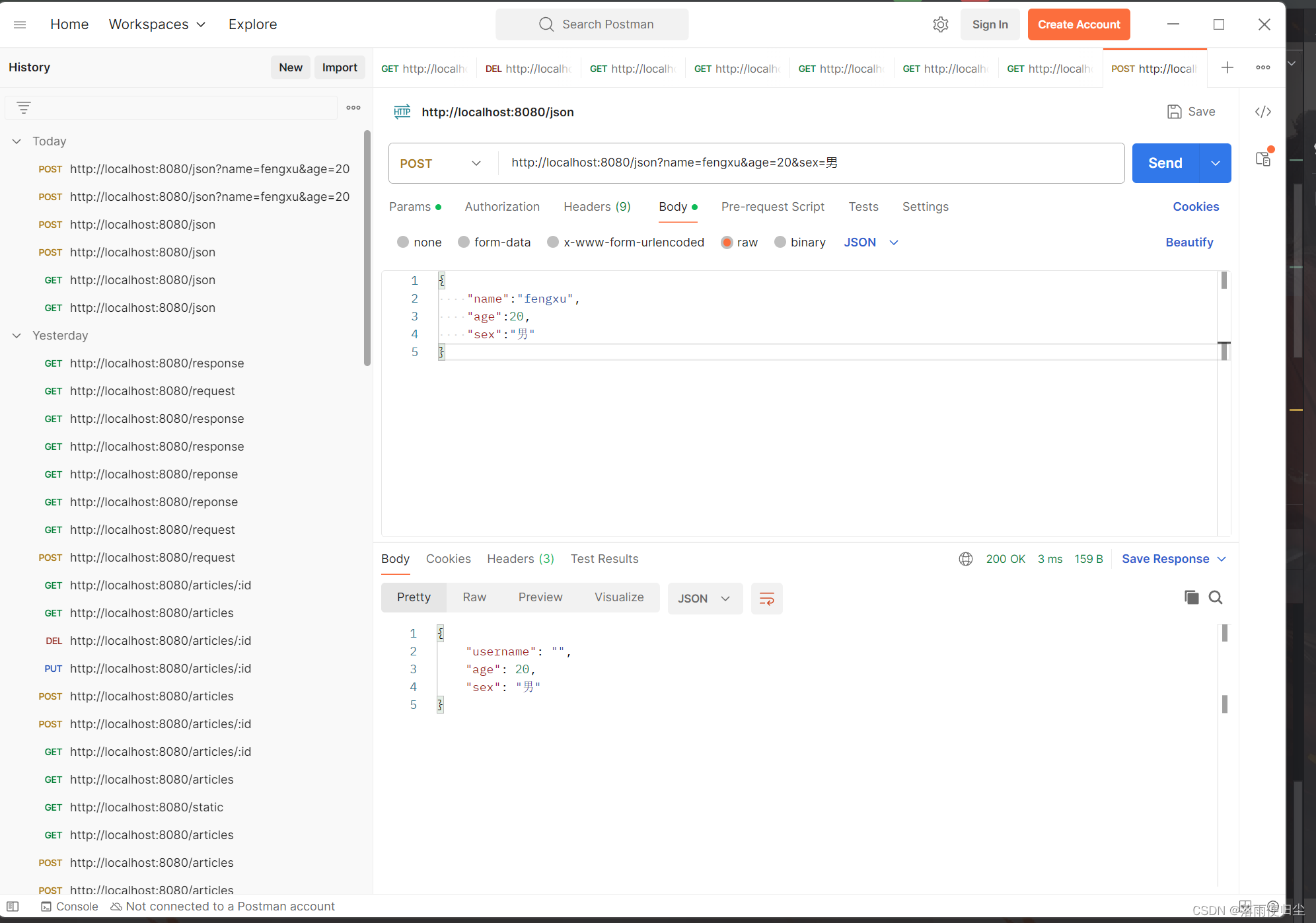
Task: Click the history filter icon
Action: coord(24,107)
